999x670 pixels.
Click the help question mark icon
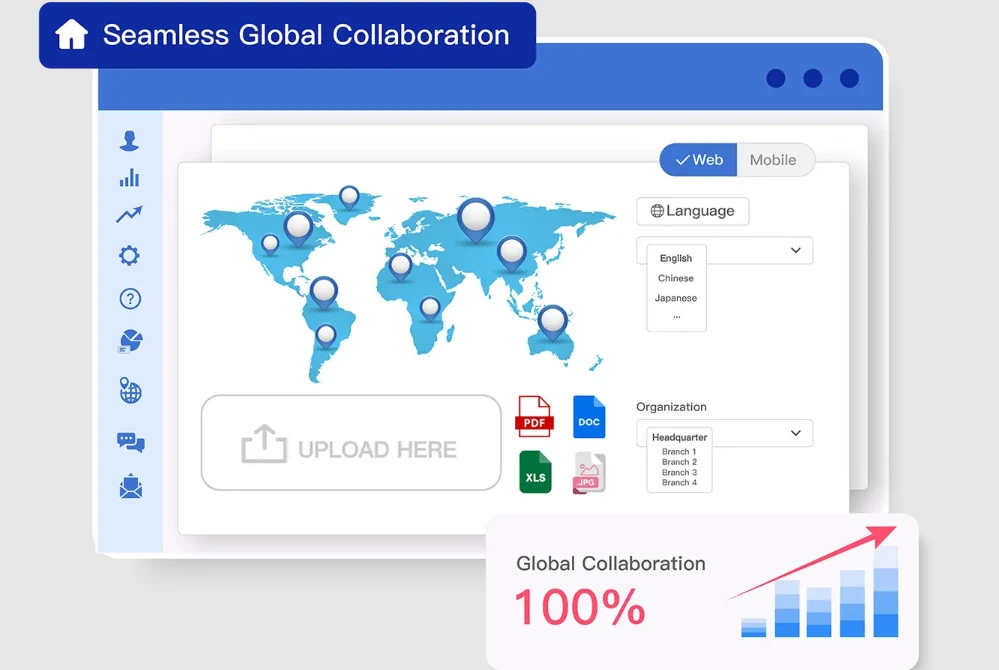130,298
